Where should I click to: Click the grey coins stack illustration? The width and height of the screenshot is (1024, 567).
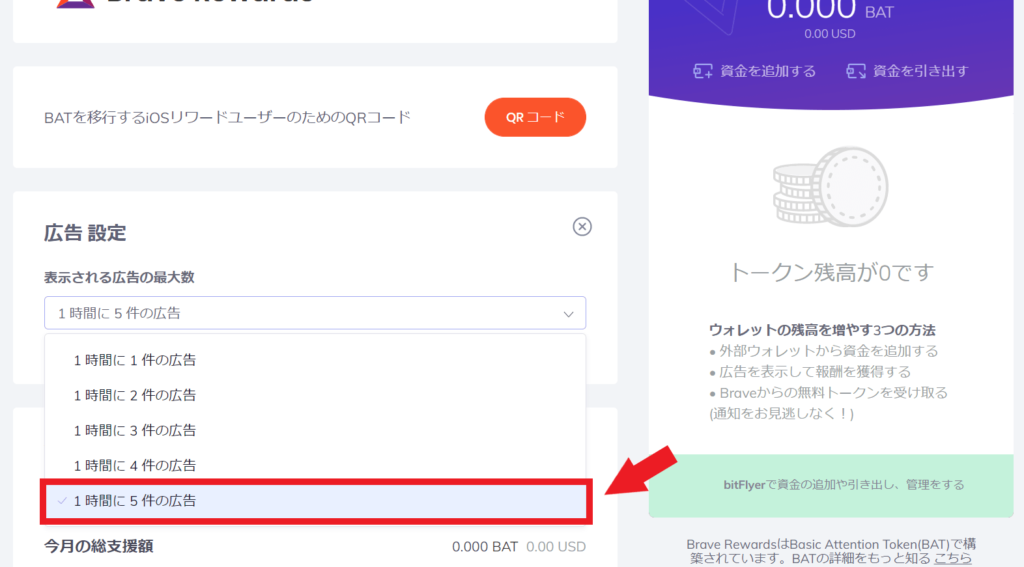(x=830, y=187)
